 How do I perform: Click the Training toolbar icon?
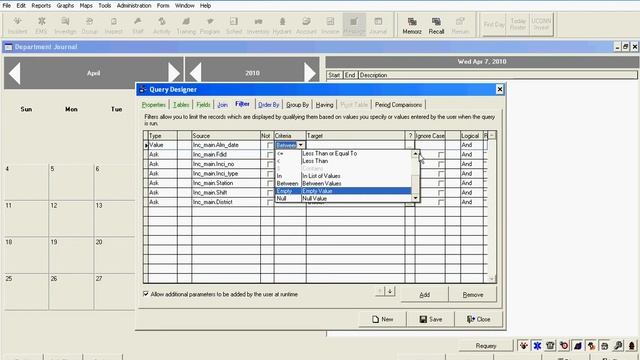click(x=186, y=25)
